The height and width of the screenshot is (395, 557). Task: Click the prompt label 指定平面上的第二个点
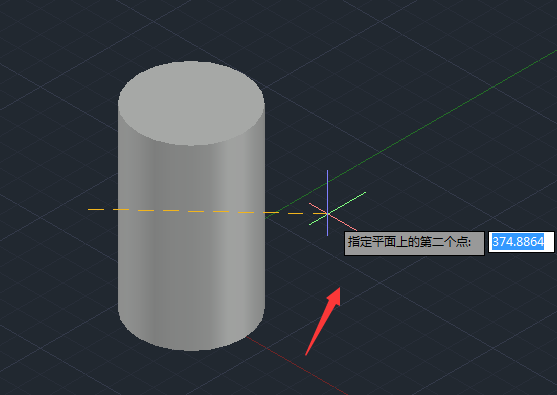[414, 243]
